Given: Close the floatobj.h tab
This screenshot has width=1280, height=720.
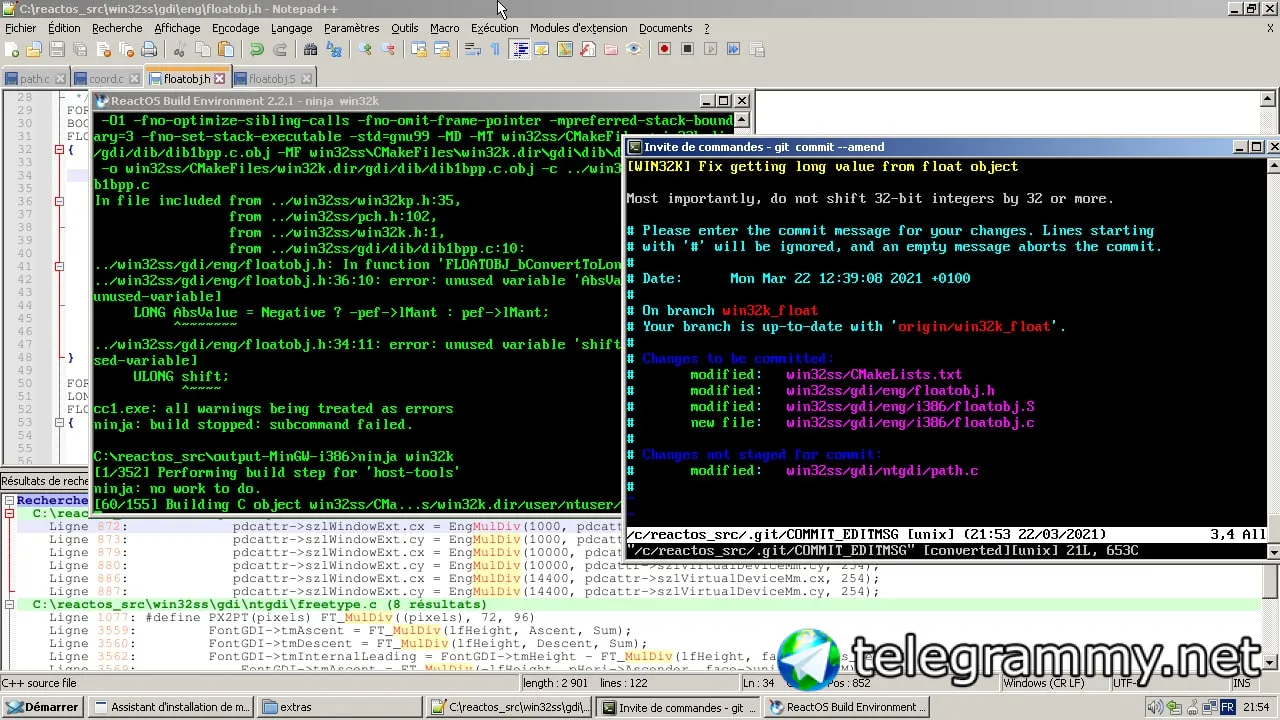Looking at the screenshot, I should [x=220, y=79].
